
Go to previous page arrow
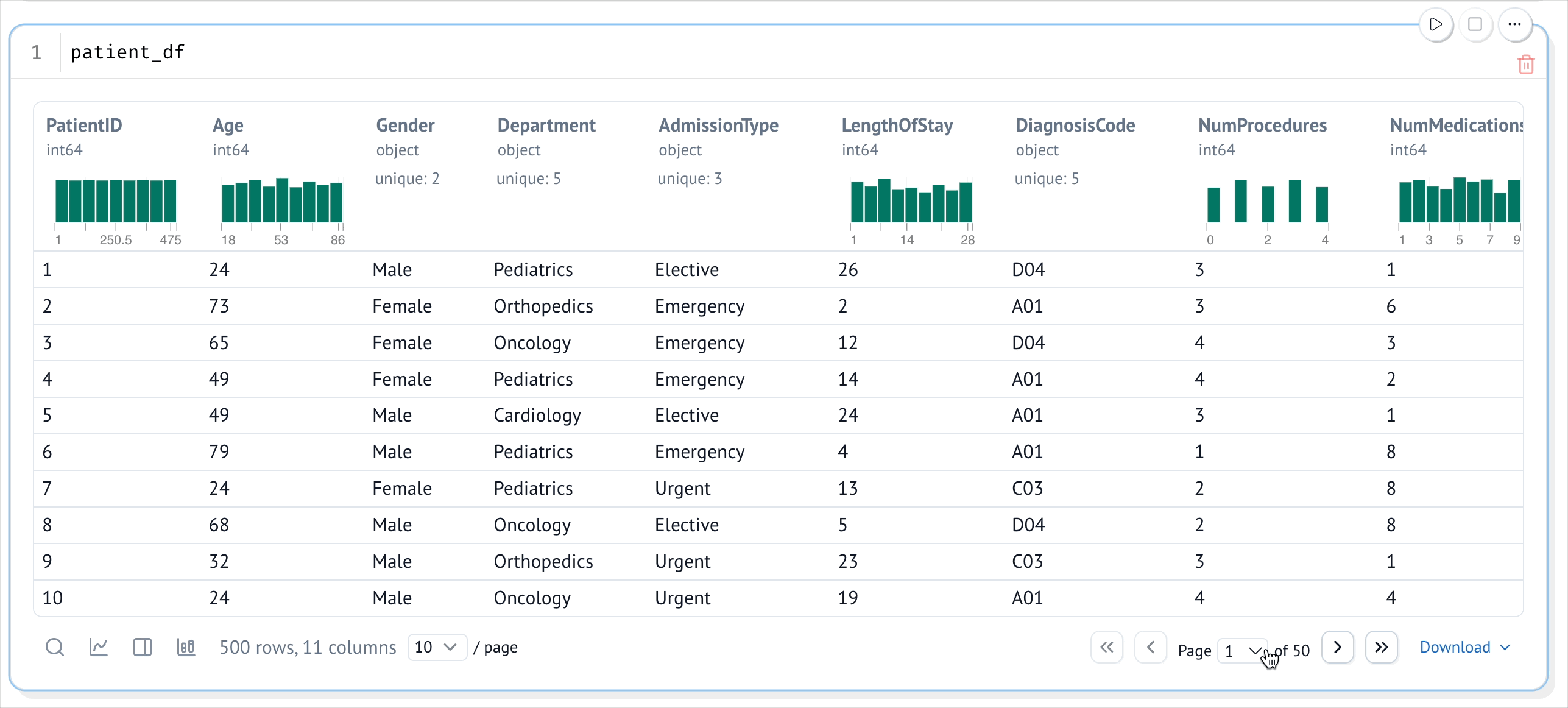(x=1150, y=647)
